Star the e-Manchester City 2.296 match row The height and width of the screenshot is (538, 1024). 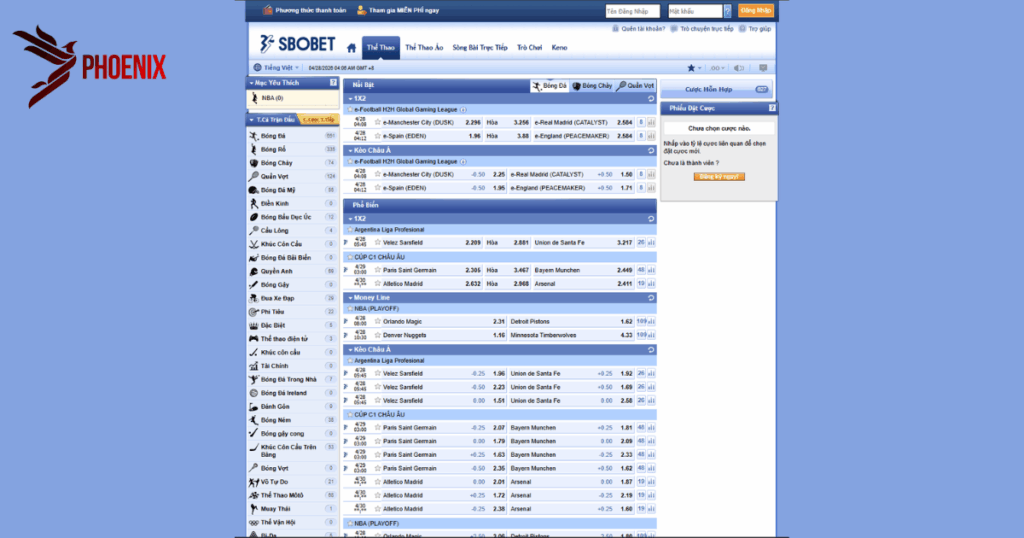[377, 122]
